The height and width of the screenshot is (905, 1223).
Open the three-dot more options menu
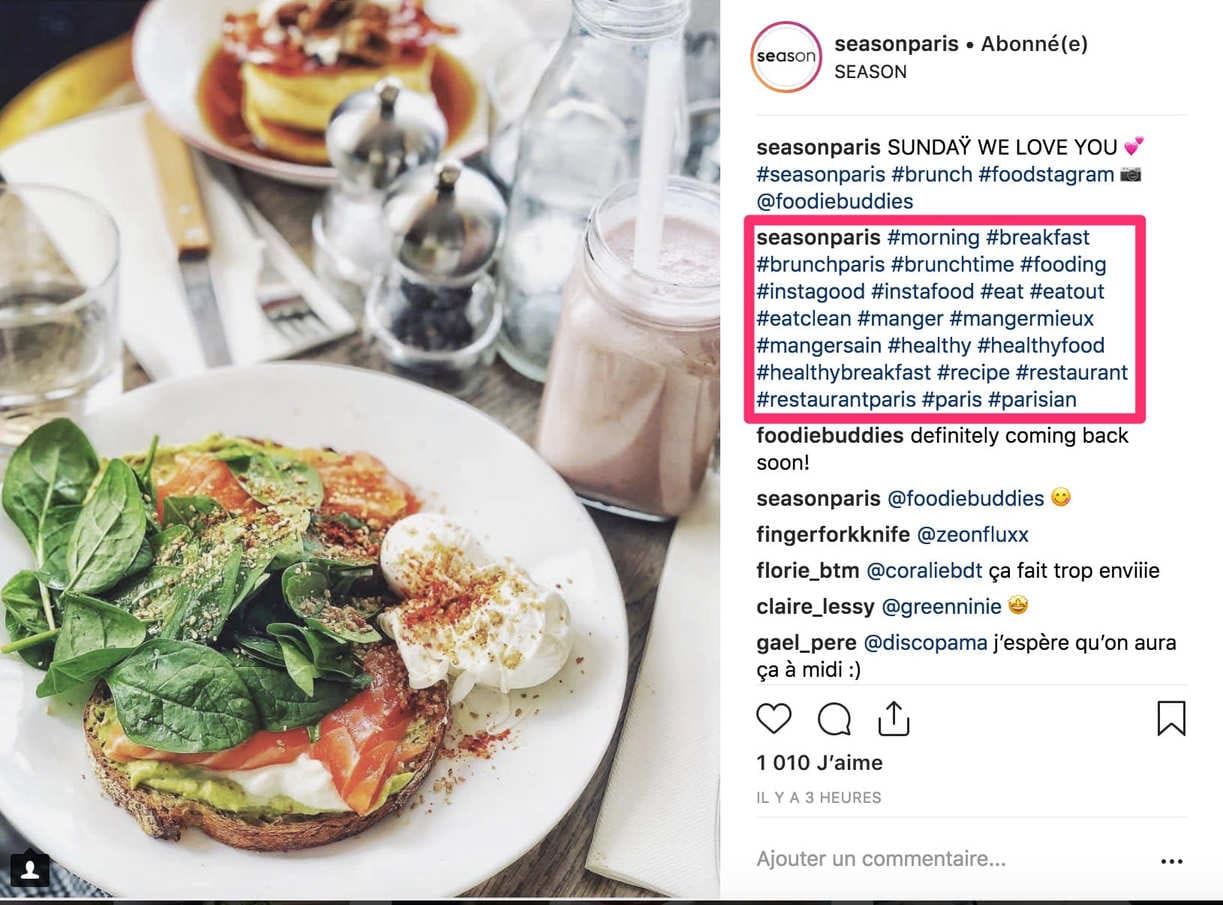(x=1171, y=861)
